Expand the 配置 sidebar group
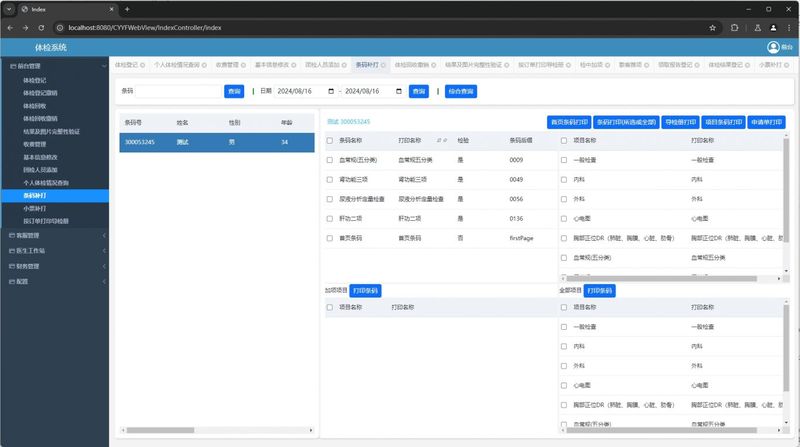This screenshot has height=447, width=800. coord(55,282)
